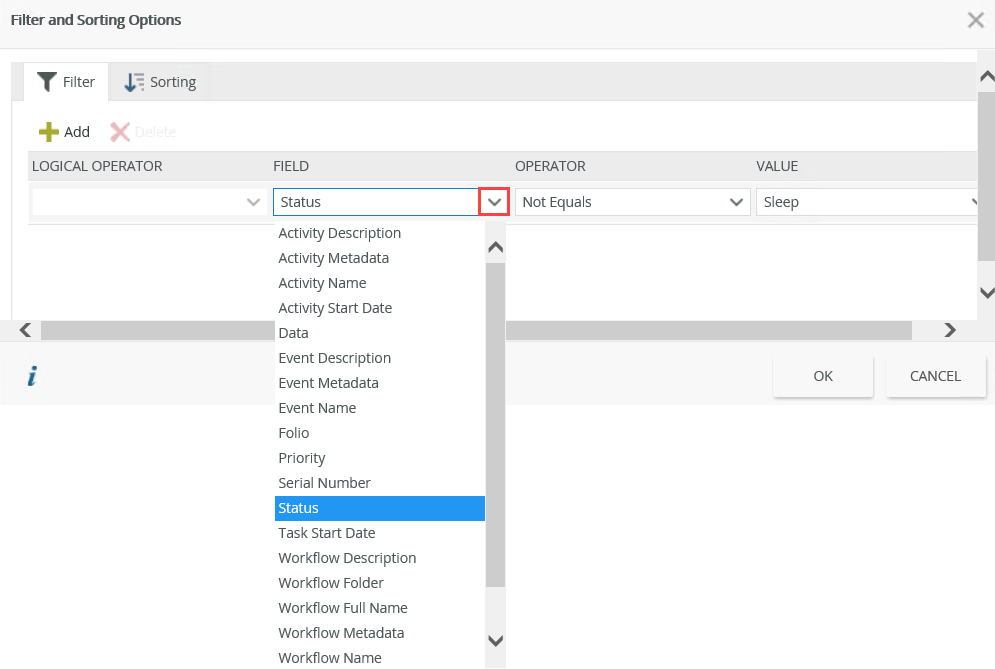
Task: Click the horizontal scrollbar left arrow
Action: (25, 330)
